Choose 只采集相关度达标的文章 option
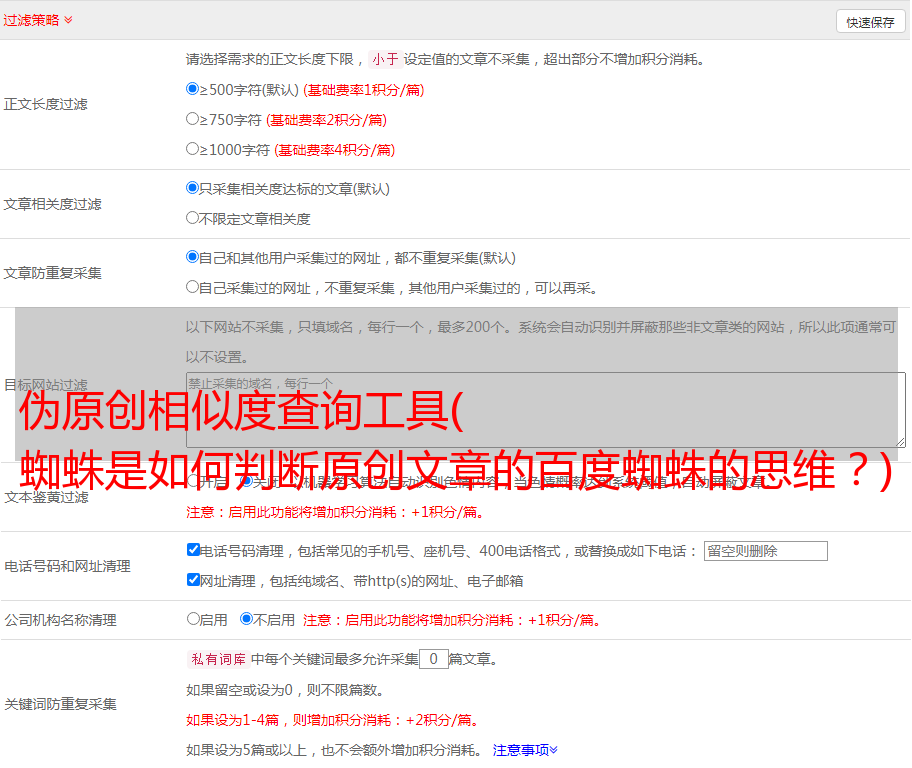The height and width of the screenshot is (768, 912). [193, 188]
